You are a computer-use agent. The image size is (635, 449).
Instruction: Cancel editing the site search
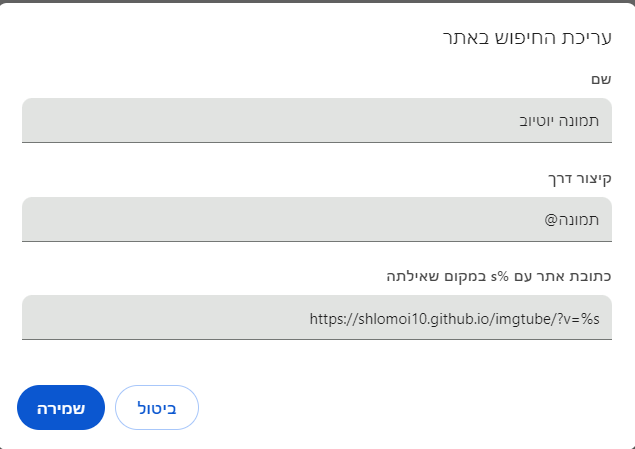tap(157, 408)
